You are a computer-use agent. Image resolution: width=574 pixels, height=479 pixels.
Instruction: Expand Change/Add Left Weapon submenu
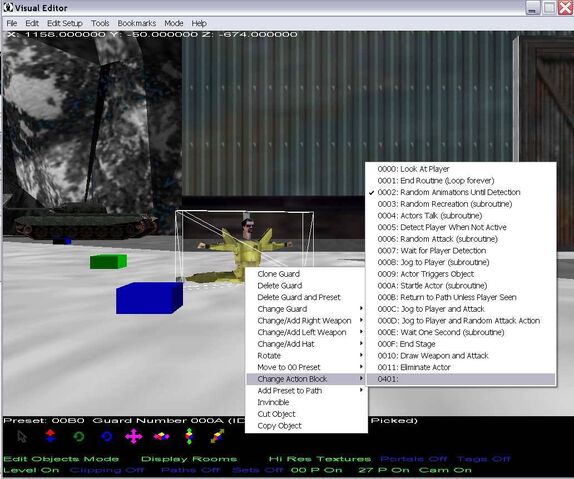pos(306,332)
